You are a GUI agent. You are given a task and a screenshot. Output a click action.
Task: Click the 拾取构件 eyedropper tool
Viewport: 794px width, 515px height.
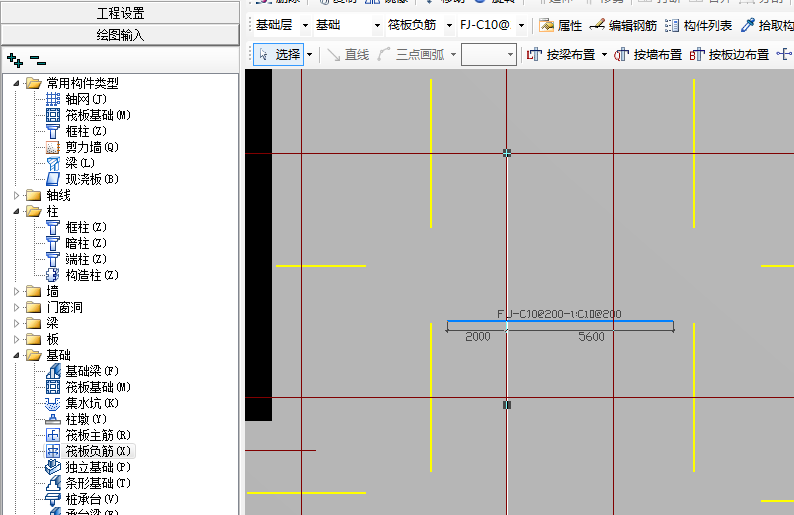[766, 25]
